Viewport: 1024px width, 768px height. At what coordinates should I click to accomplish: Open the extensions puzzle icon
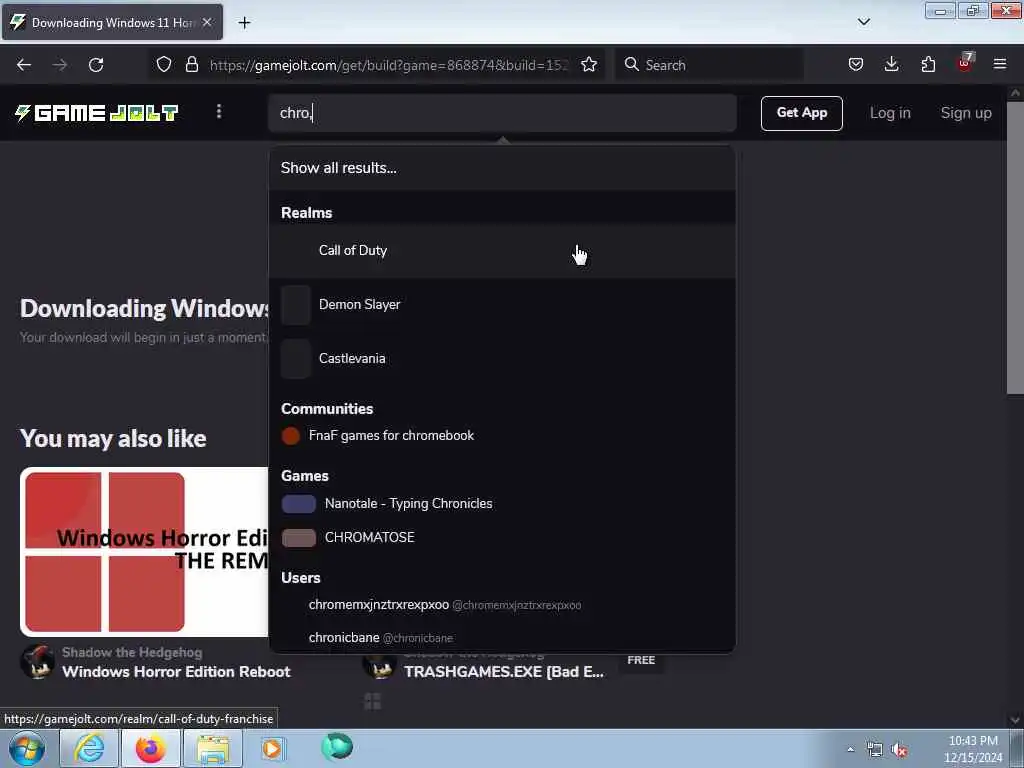pos(928,65)
